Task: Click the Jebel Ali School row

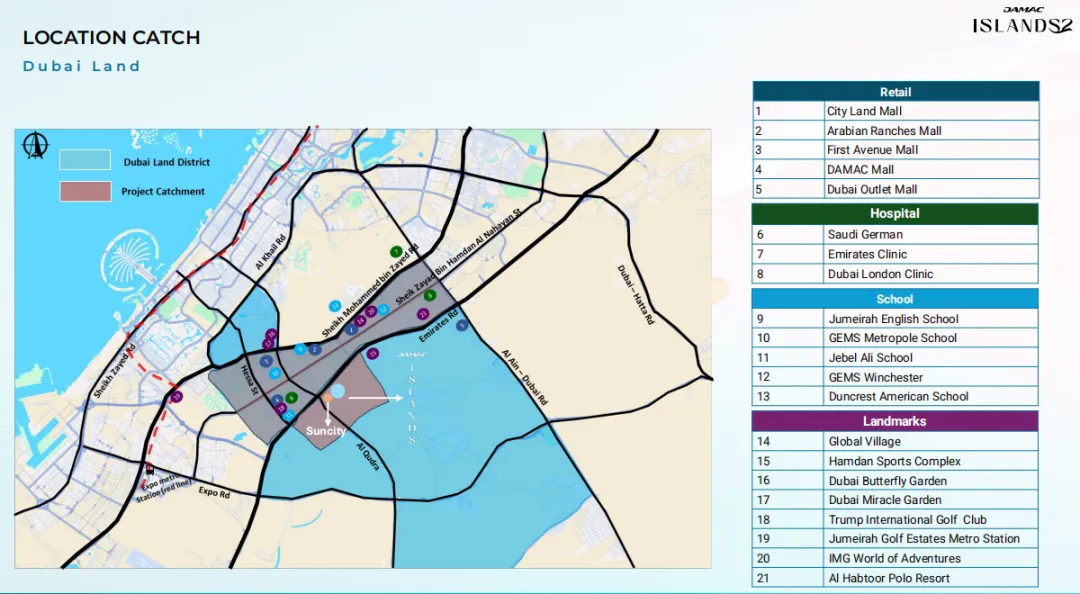Action: 895,358
